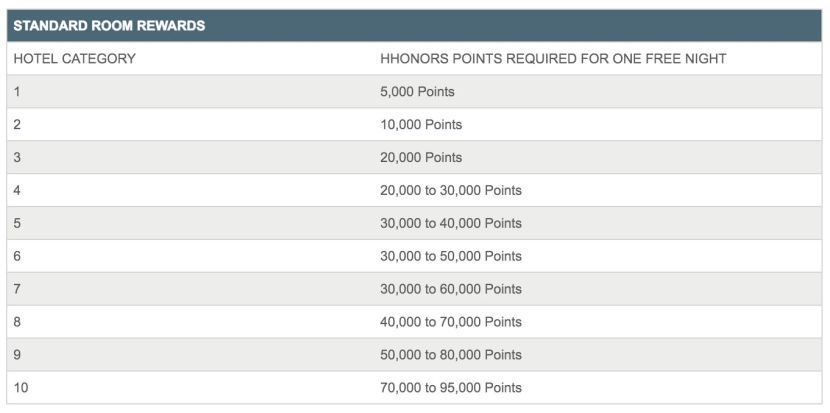Select hotel category number 6 cell
Viewport: 830px width, 413px height.
pyautogui.click(x=18, y=257)
